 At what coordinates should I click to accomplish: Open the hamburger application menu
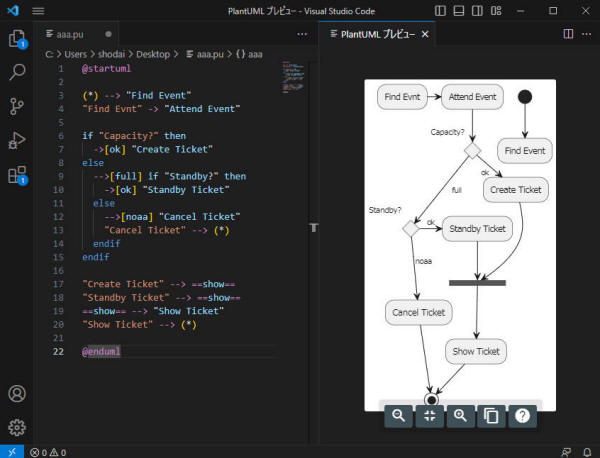[x=38, y=11]
